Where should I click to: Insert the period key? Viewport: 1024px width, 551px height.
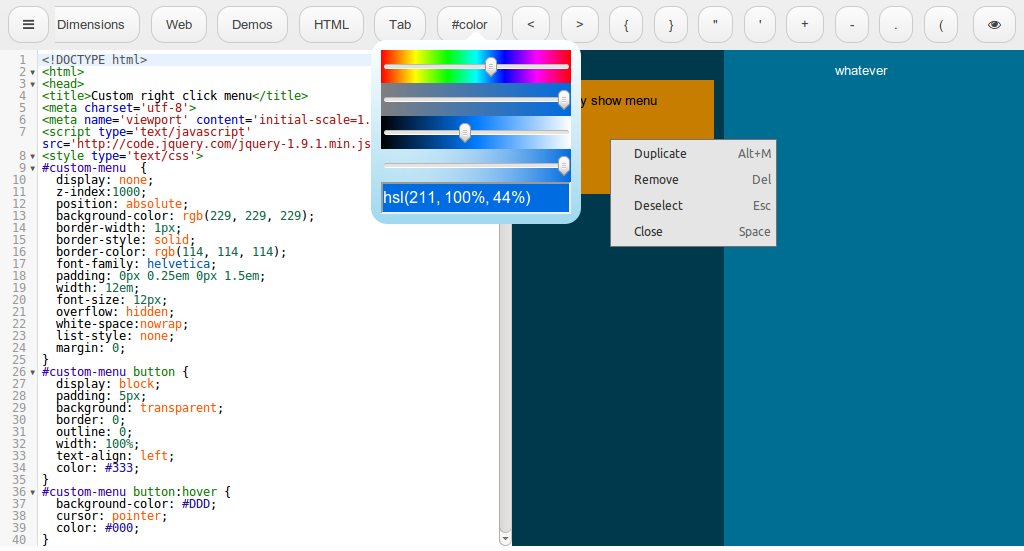[895, 25]
